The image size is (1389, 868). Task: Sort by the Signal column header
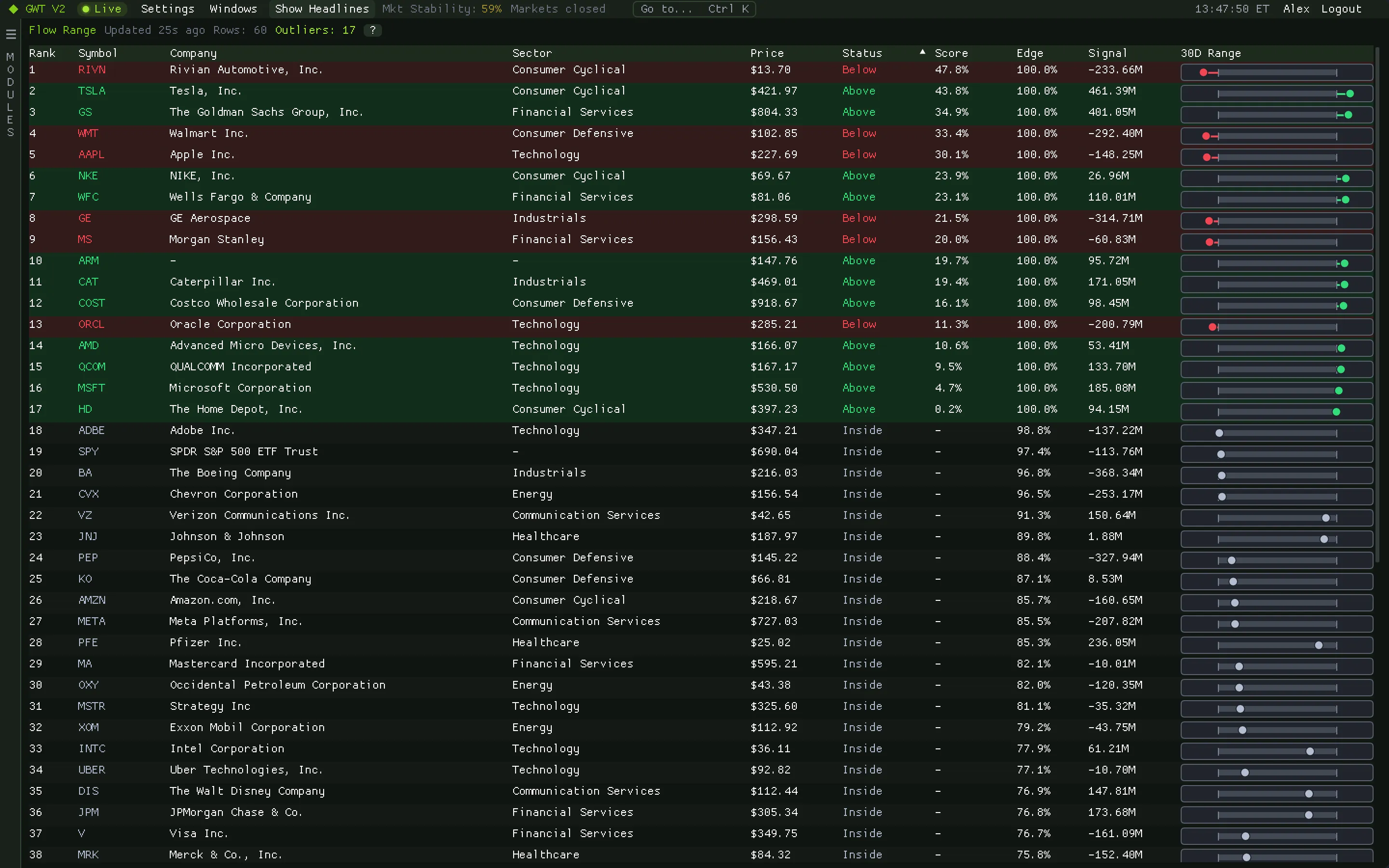(x=1108, y=54)
